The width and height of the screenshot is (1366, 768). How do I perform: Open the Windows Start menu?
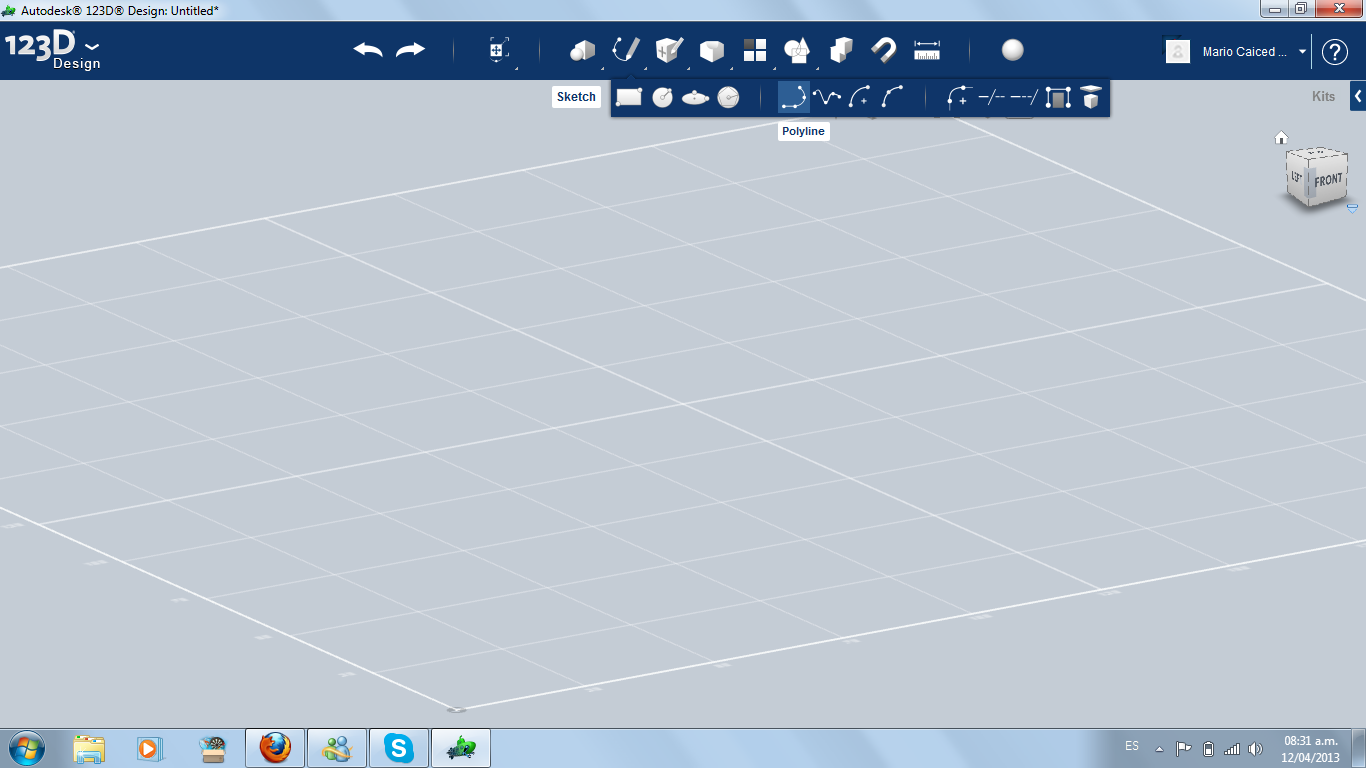coord(25,748)
